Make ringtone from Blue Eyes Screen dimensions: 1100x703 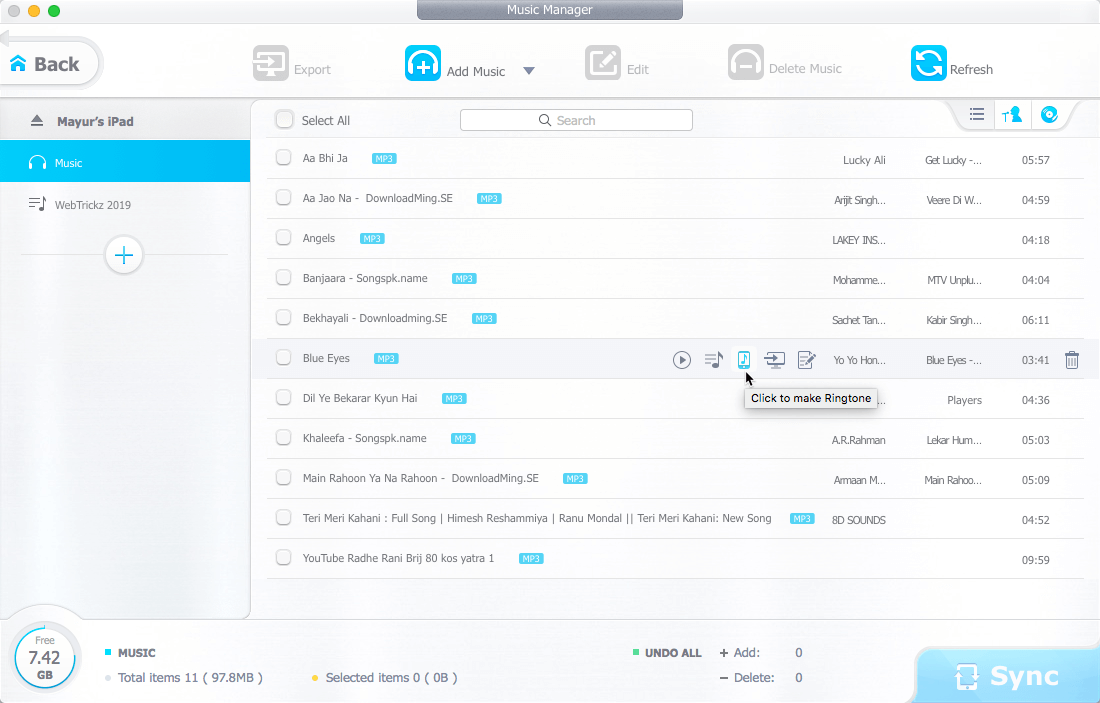pos(744,359)
